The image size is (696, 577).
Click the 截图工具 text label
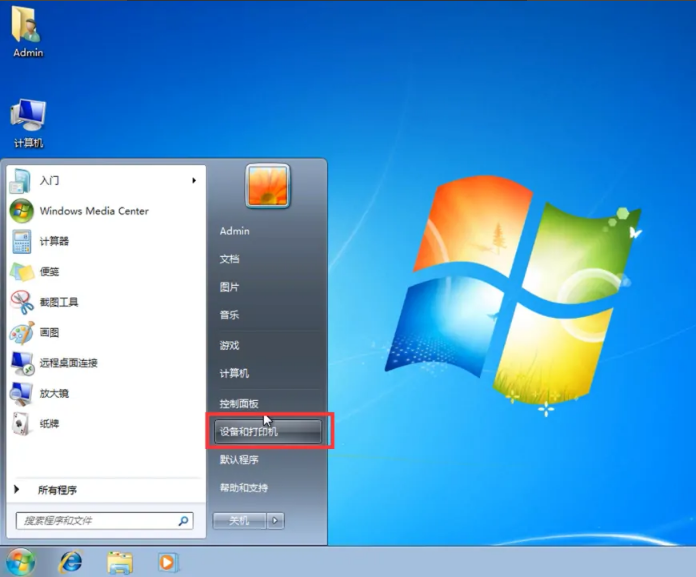point(59,302)
